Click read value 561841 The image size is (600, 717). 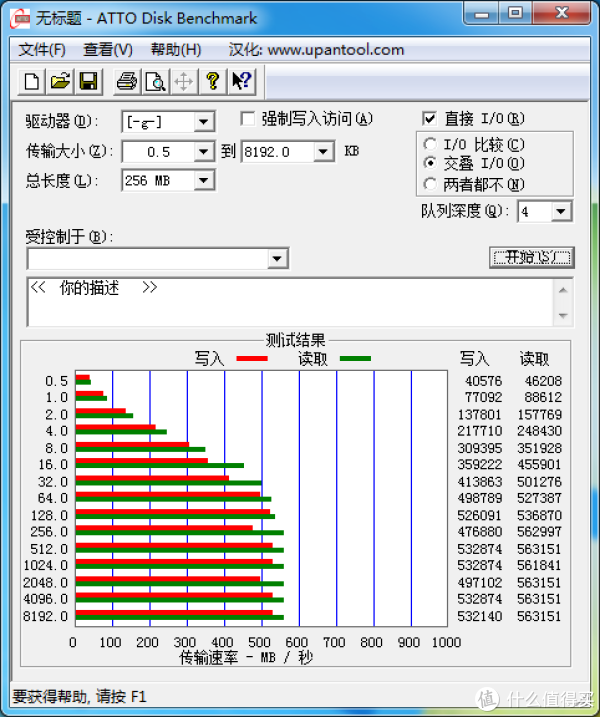(540, 565)
